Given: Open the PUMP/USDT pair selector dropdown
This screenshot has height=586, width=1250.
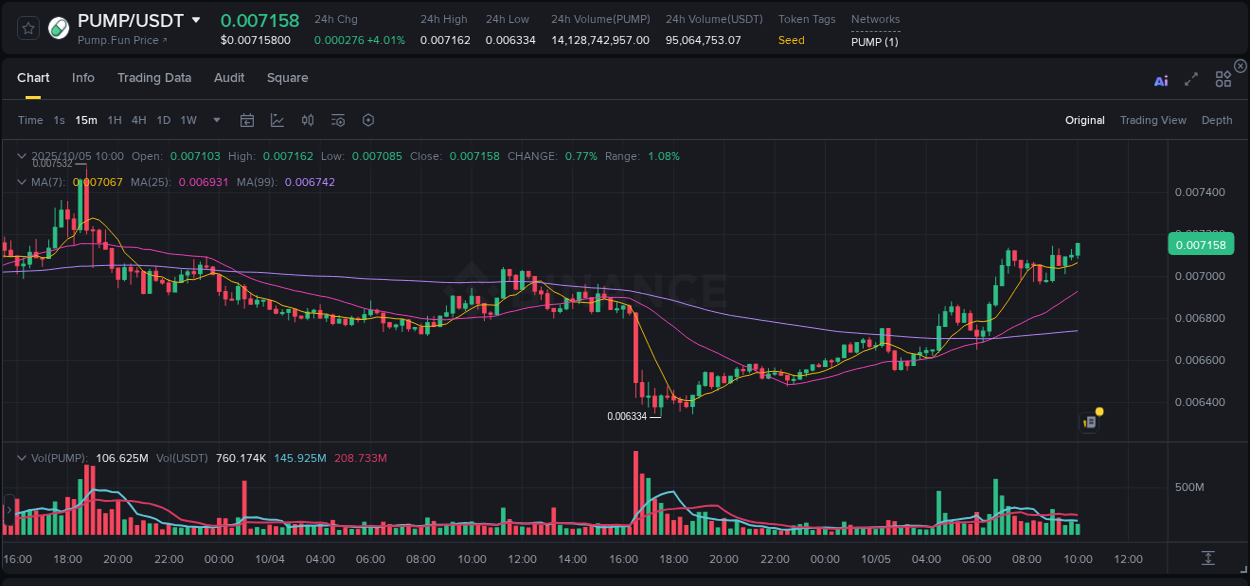Looking at the screenshot, I should 196,20.
